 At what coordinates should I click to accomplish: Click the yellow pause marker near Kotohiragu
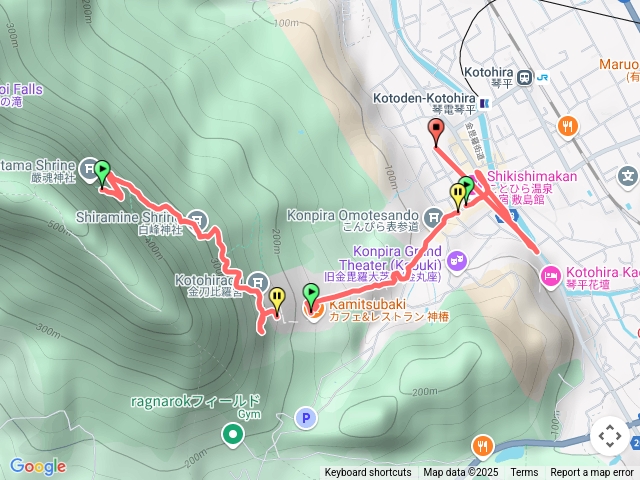pyautogui.click(x=277, y=301)
